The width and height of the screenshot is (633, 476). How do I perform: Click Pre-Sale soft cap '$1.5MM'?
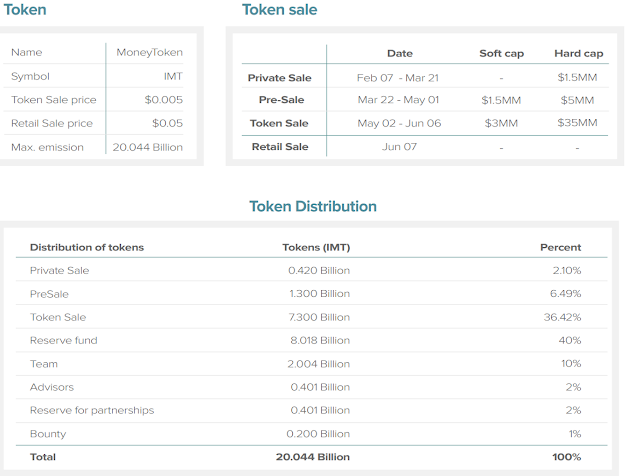(x=501, y=100)
